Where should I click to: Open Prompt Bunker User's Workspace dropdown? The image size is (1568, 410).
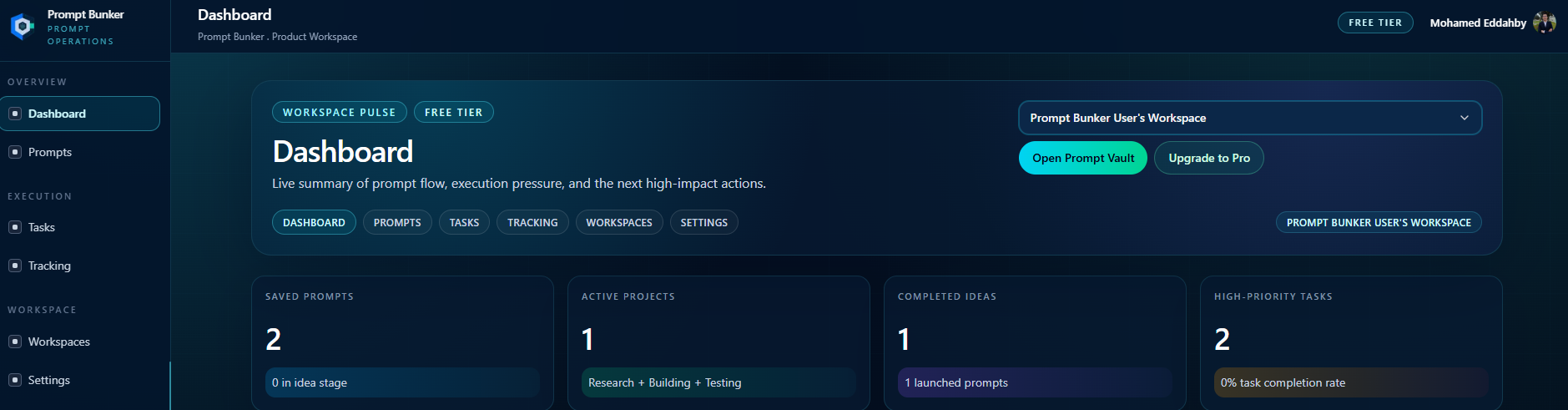click(1250, 118)
